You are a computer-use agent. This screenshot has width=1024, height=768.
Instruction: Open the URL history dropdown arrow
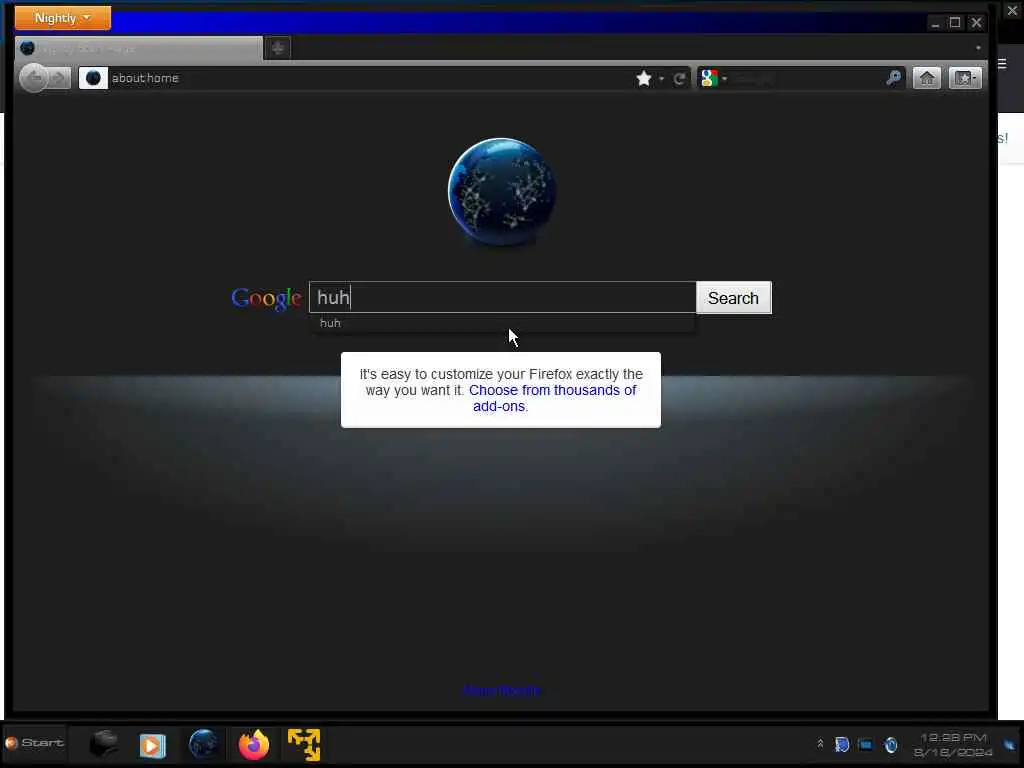662,79
